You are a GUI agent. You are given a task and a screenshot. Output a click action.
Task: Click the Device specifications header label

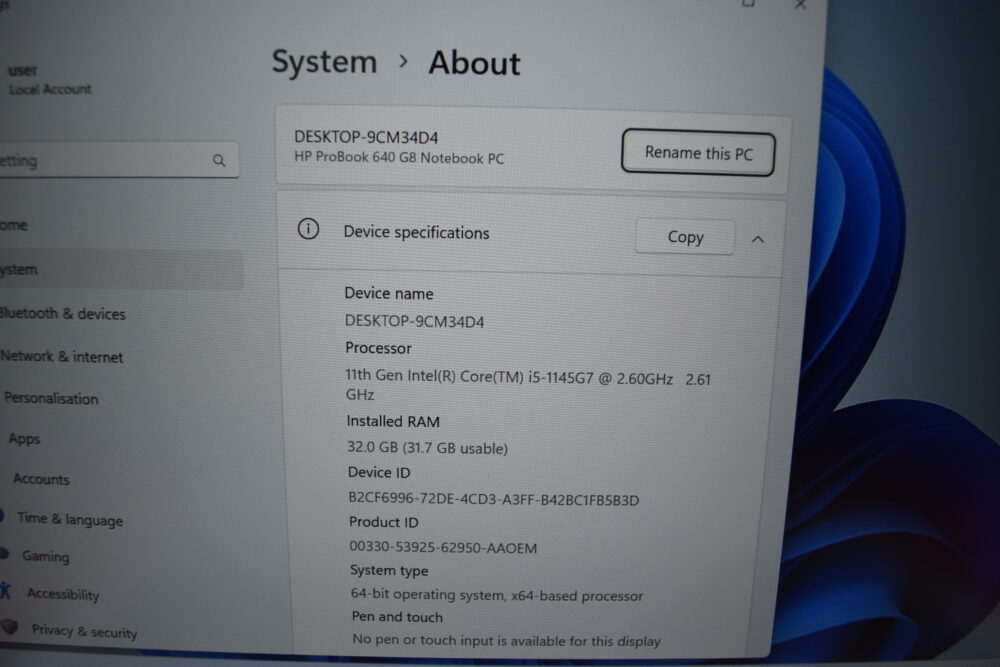coord(416,233)
